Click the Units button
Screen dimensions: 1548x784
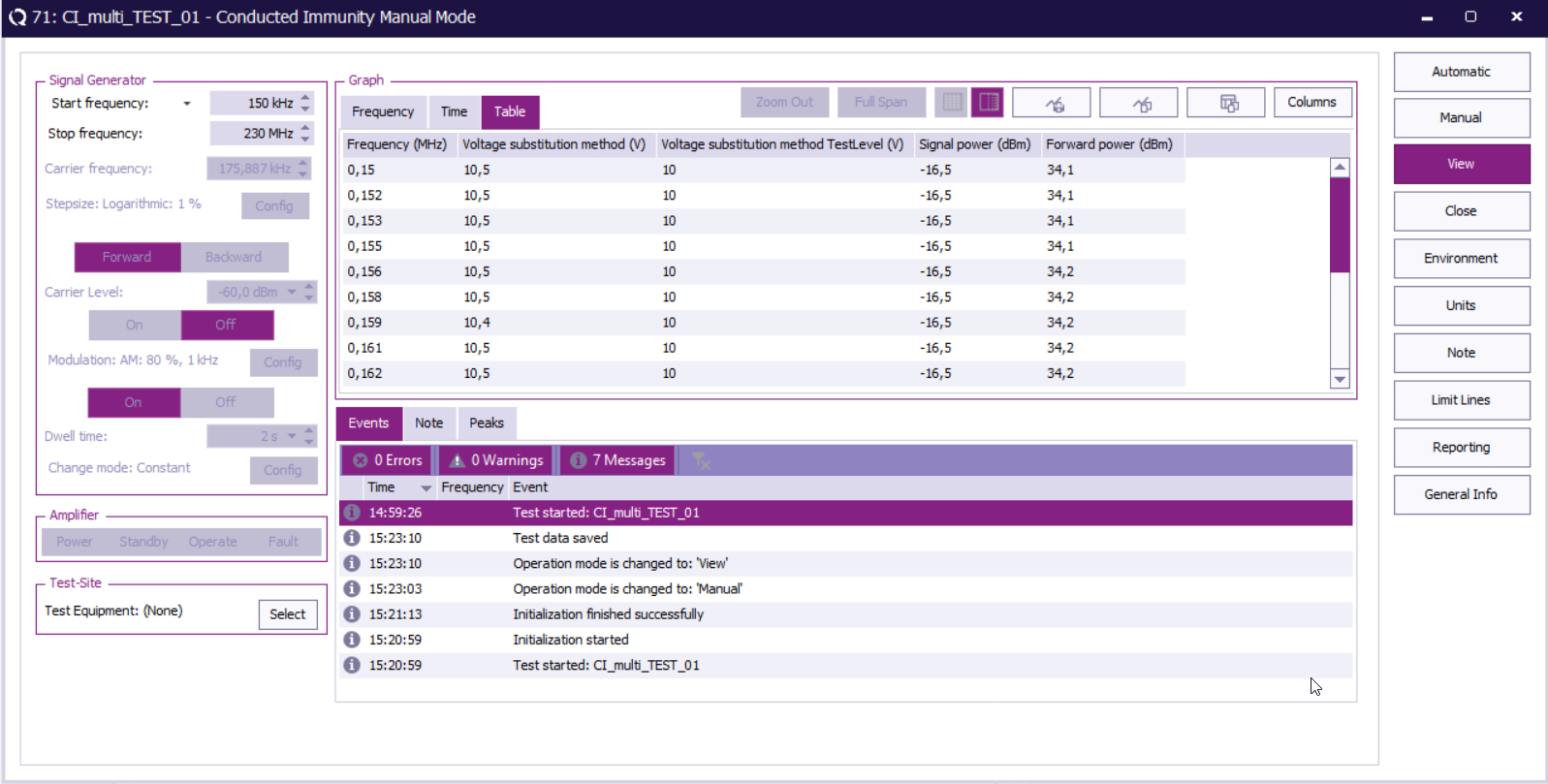coord(1462,305)
